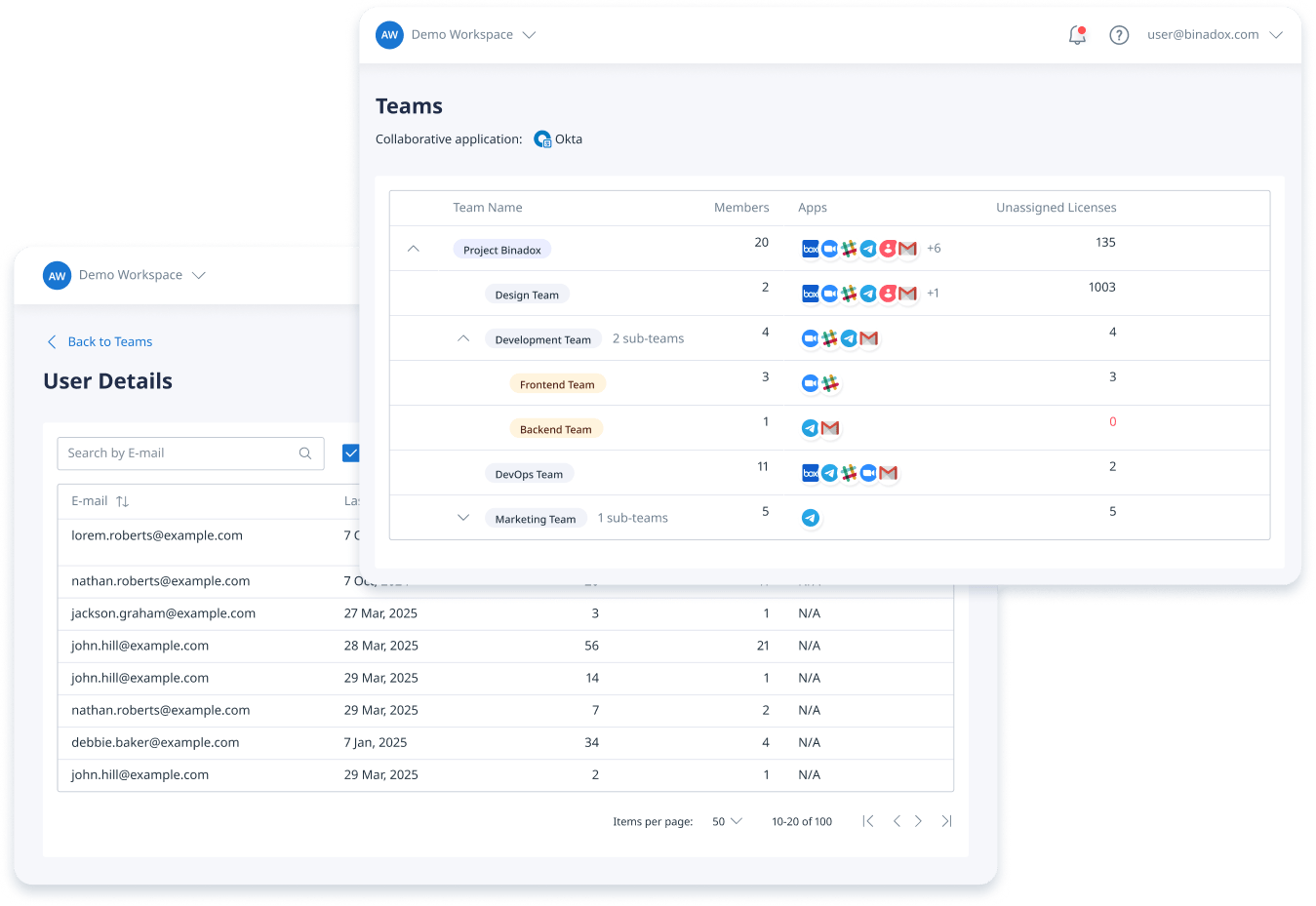Image resolution: width=1316 pixels, height=906 pixels.
Task: Select the DevOps Team tag
Action: click(x=529, y=474)
